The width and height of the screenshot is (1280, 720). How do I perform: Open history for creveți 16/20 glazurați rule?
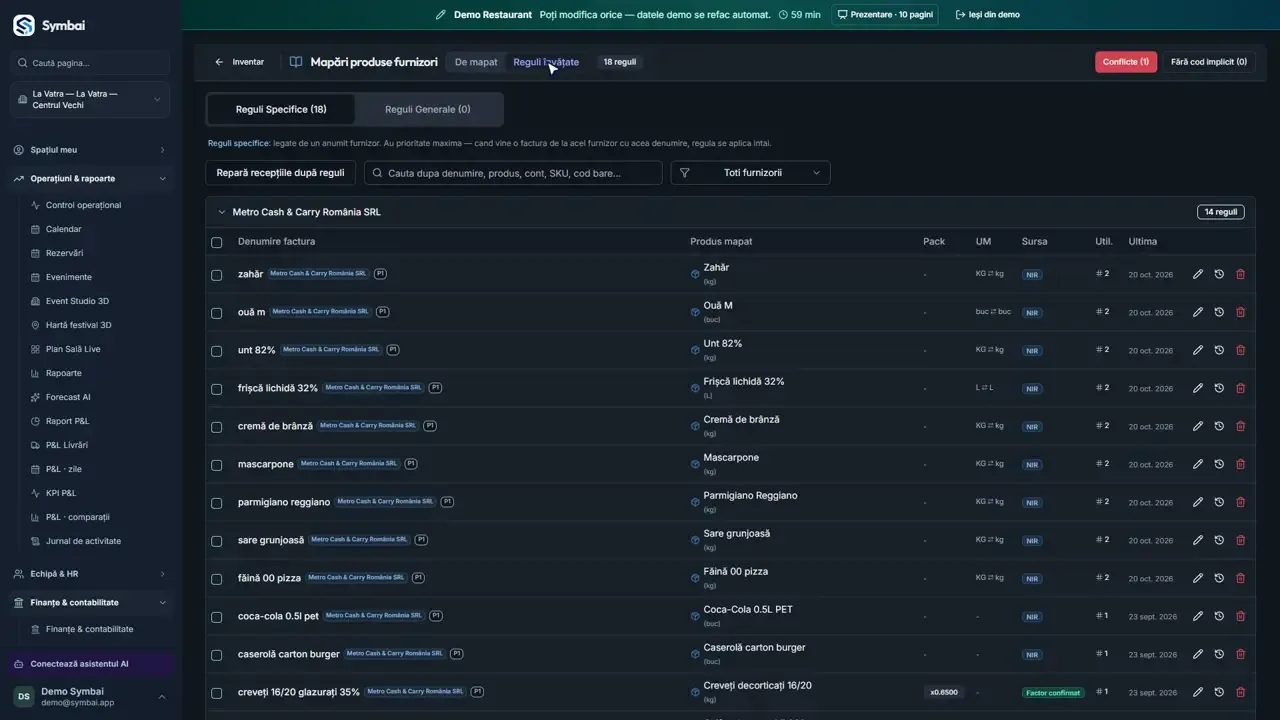pos(1219,692)
